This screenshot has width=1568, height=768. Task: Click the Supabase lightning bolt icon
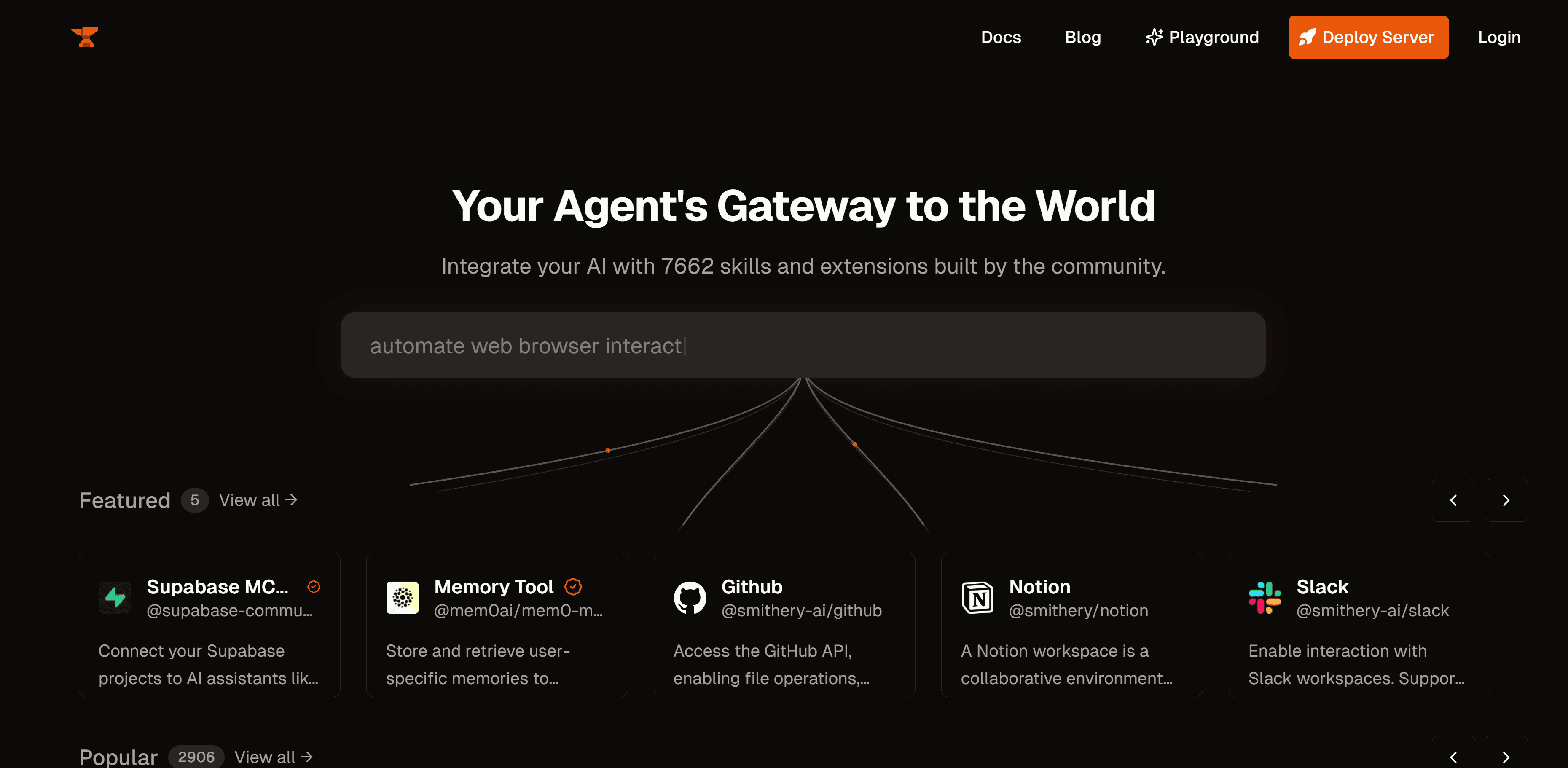115,598
